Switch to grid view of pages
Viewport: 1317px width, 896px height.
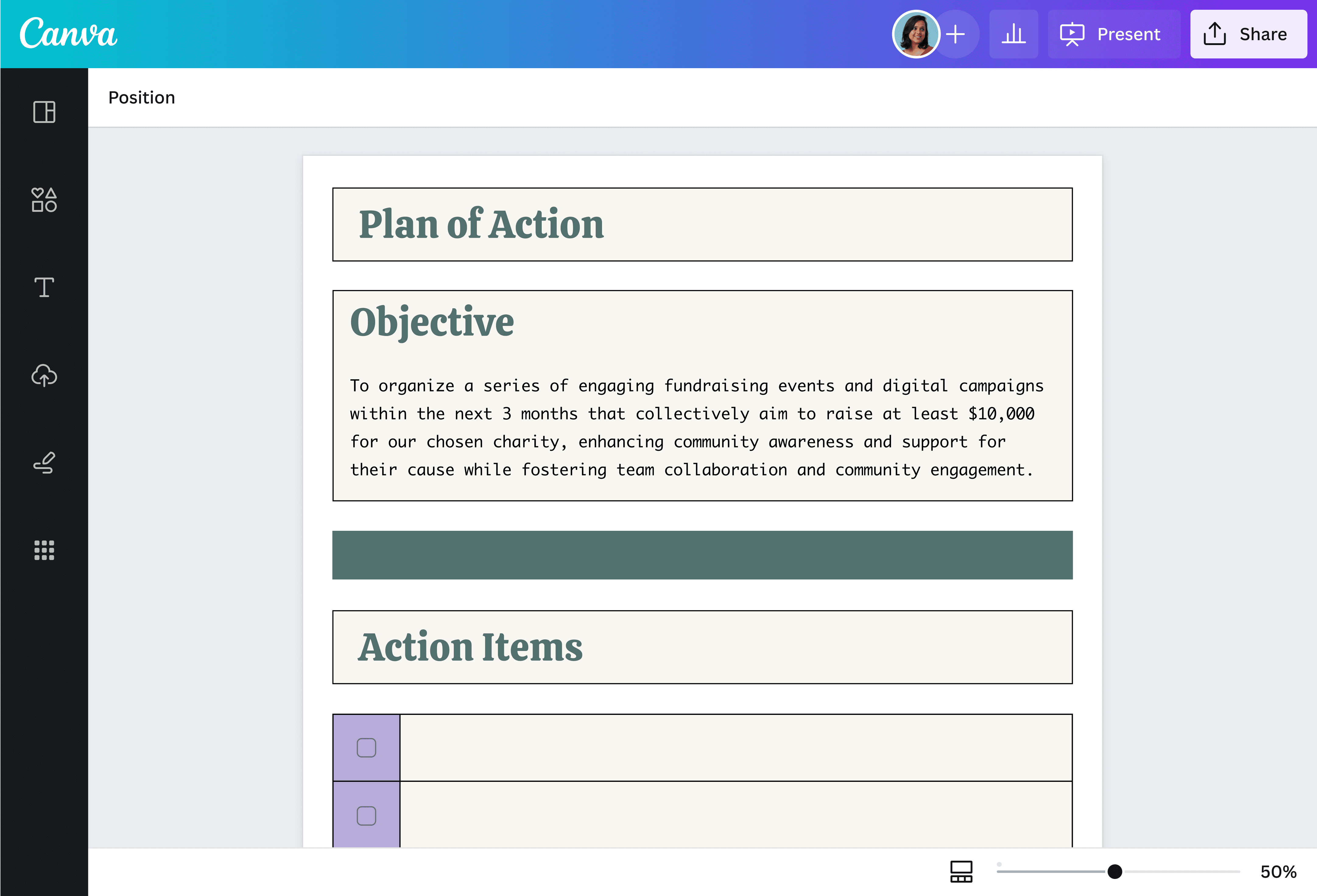(x=962, y=872)
